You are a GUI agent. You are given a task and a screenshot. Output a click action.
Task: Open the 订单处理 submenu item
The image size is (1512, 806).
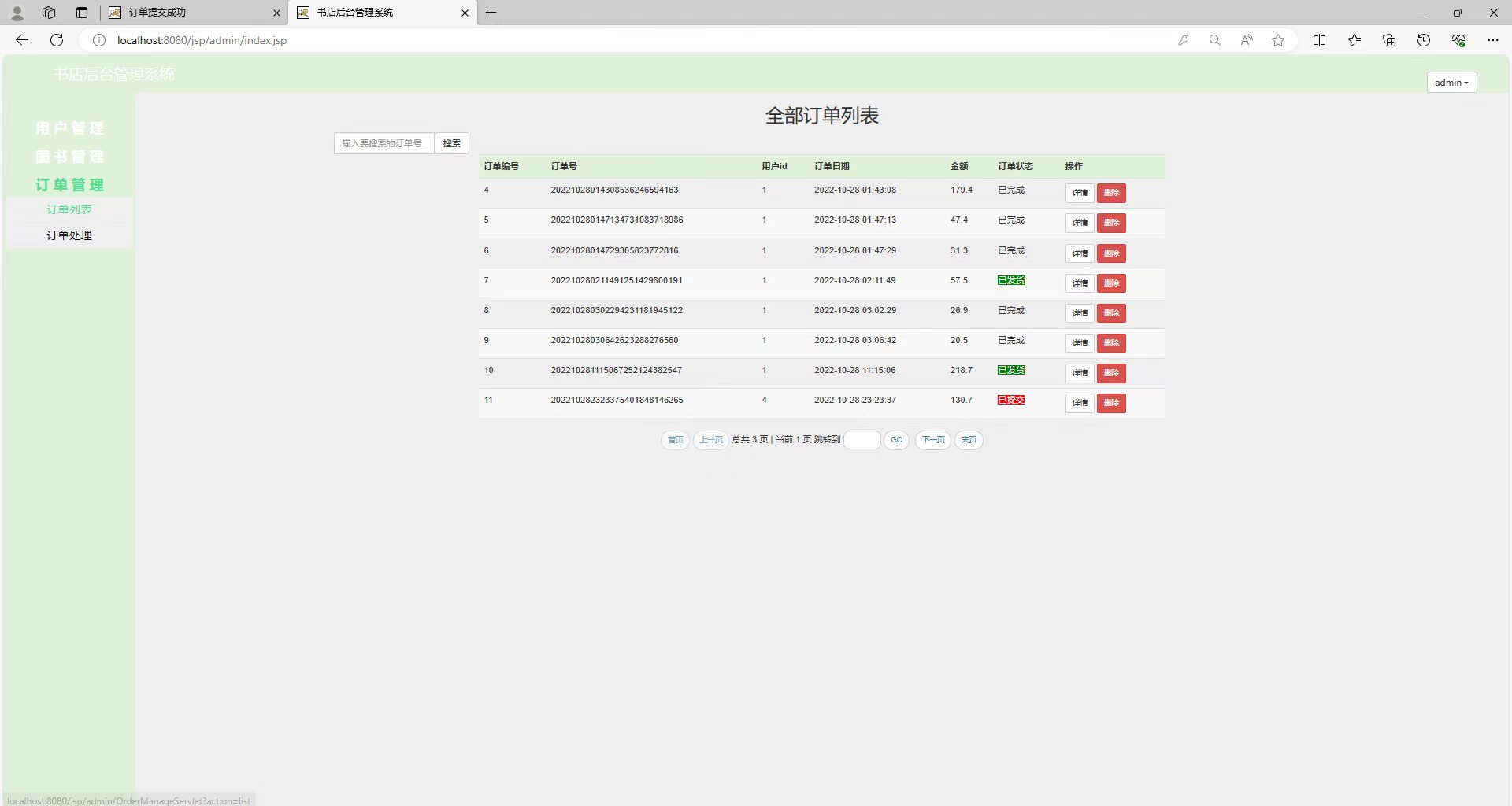[x=69, y=235]
